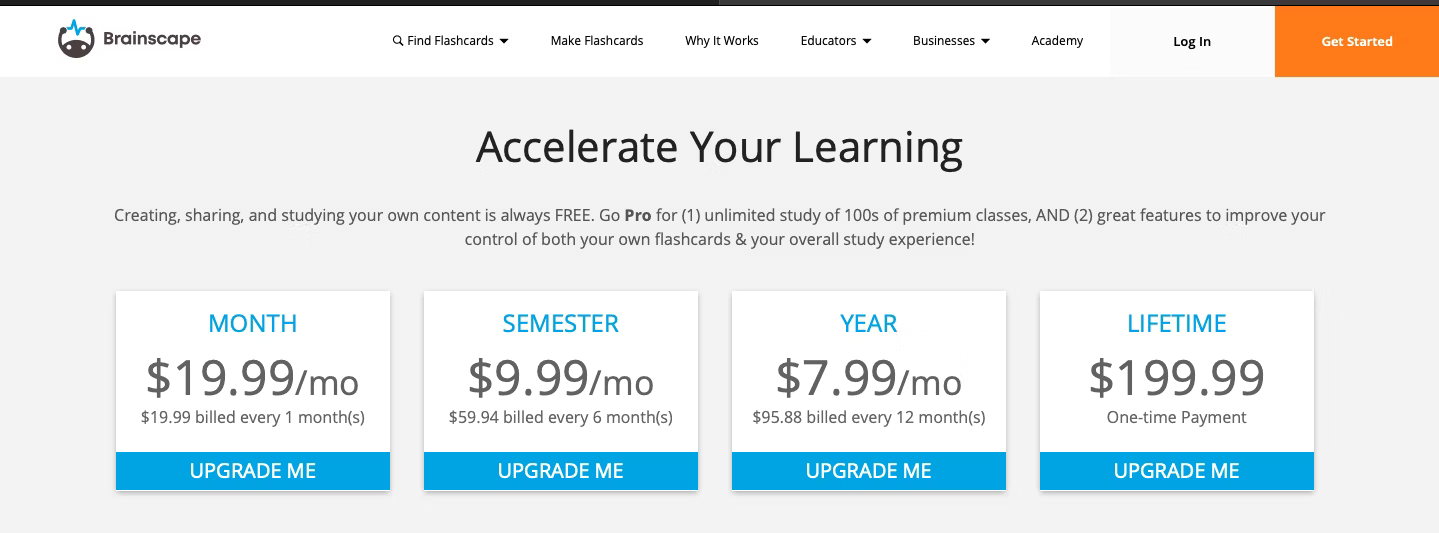Expand the Educators dropdown menu
Viewport: 1439px width, 533px height.
pos(866,41)
